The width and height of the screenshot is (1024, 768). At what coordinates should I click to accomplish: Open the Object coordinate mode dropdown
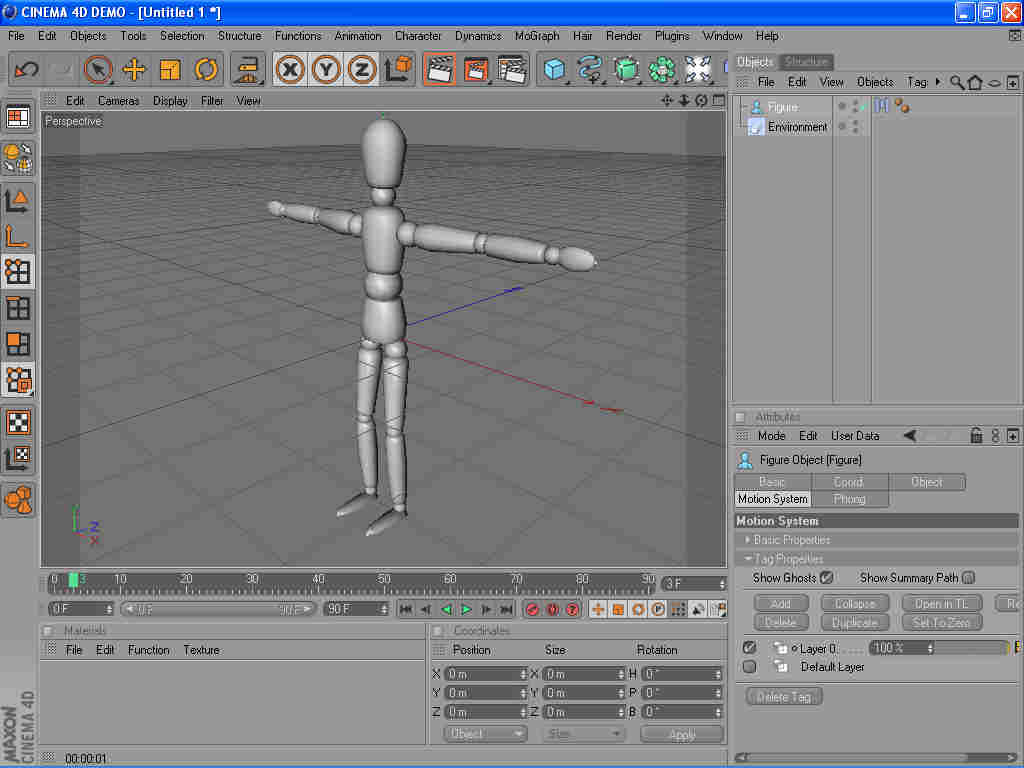click(x=485, y=734)
